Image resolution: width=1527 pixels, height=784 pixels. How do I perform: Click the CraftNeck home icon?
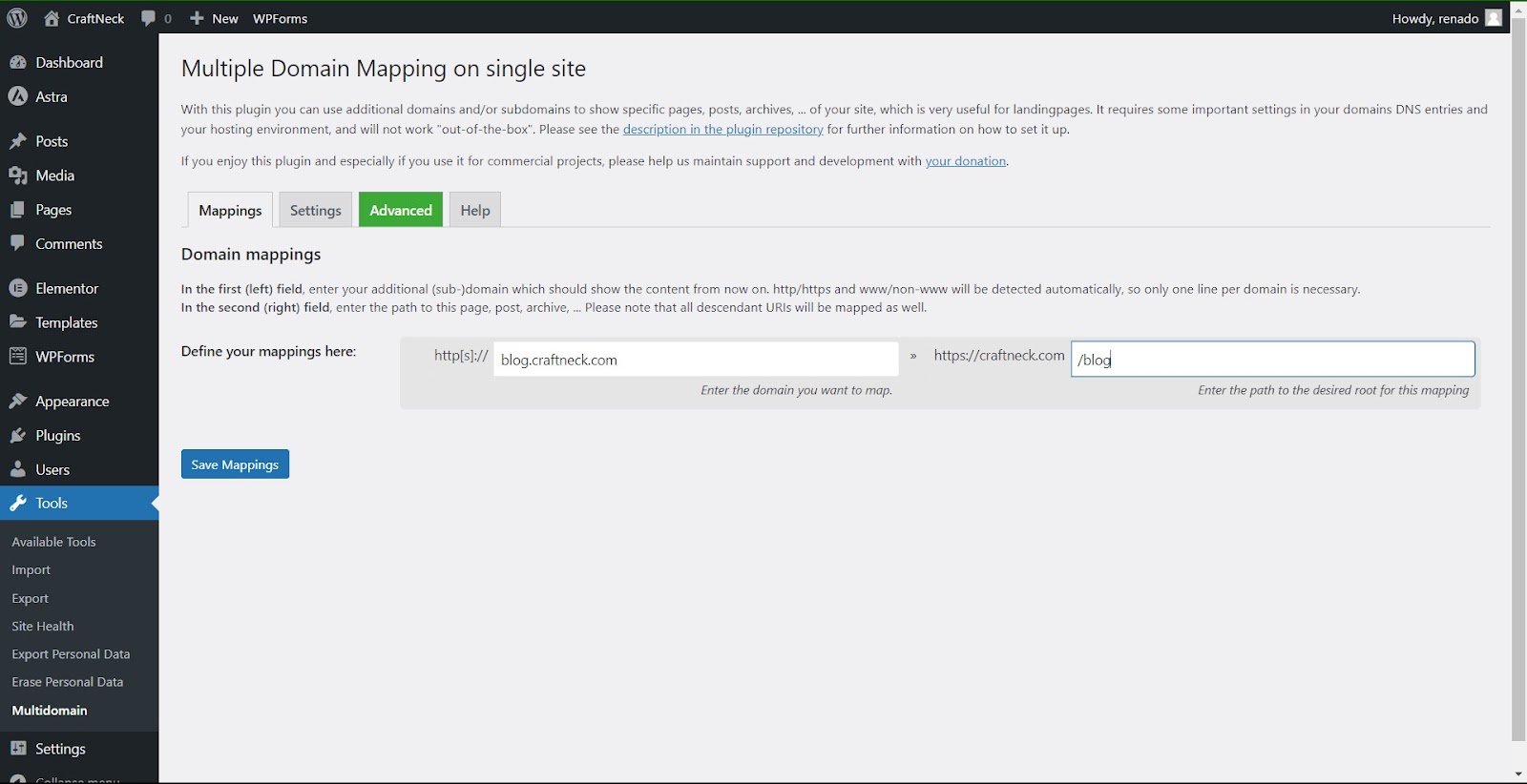(52, 18)
